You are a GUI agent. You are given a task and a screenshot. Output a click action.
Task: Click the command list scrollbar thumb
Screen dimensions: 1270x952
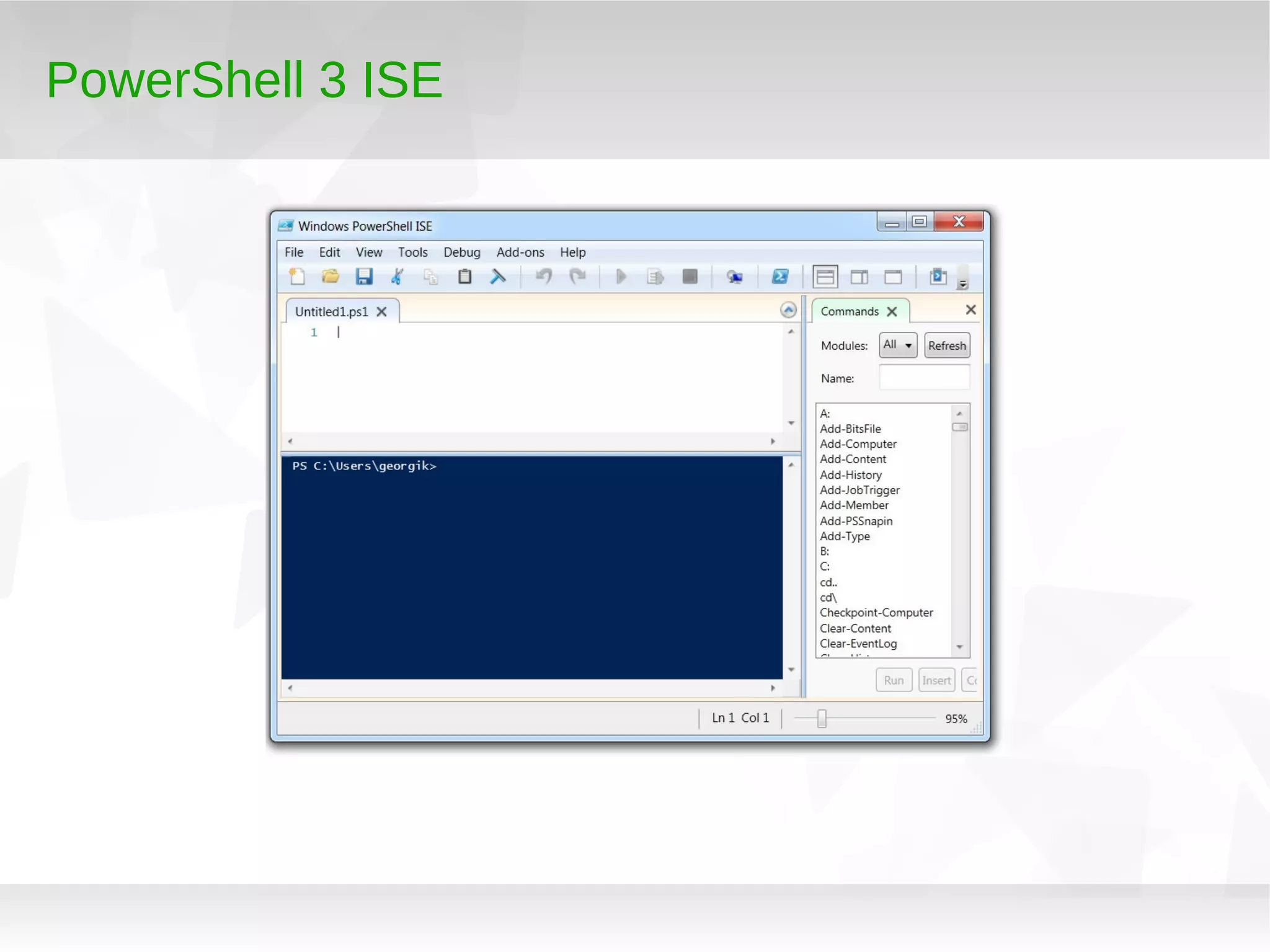coord(960,427)
